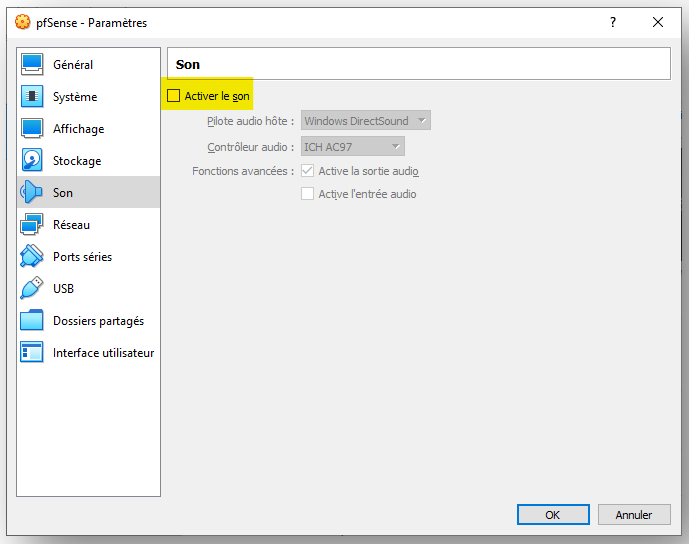689x544 pixels.
Task: Open Affichage display icon
Action: pyautogui.click(x=32, y=129)
